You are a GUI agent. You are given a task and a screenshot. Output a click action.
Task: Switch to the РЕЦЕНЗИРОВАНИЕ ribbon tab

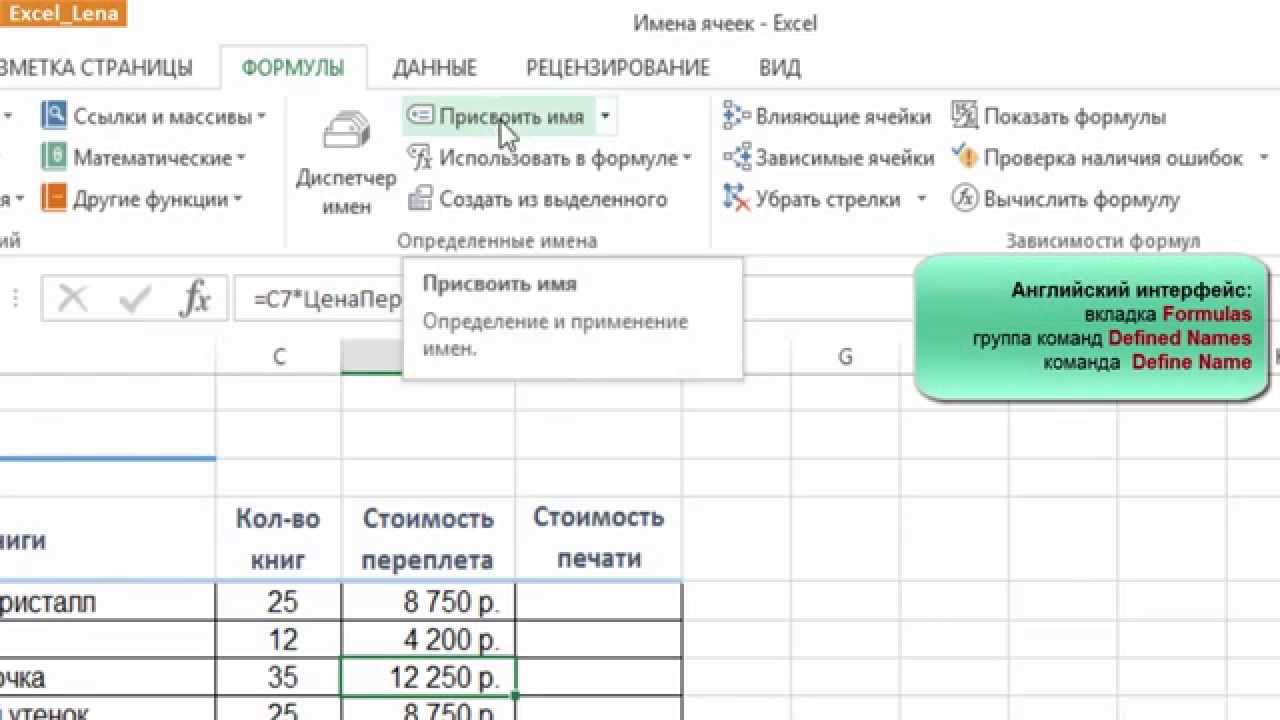click(618, 68)
